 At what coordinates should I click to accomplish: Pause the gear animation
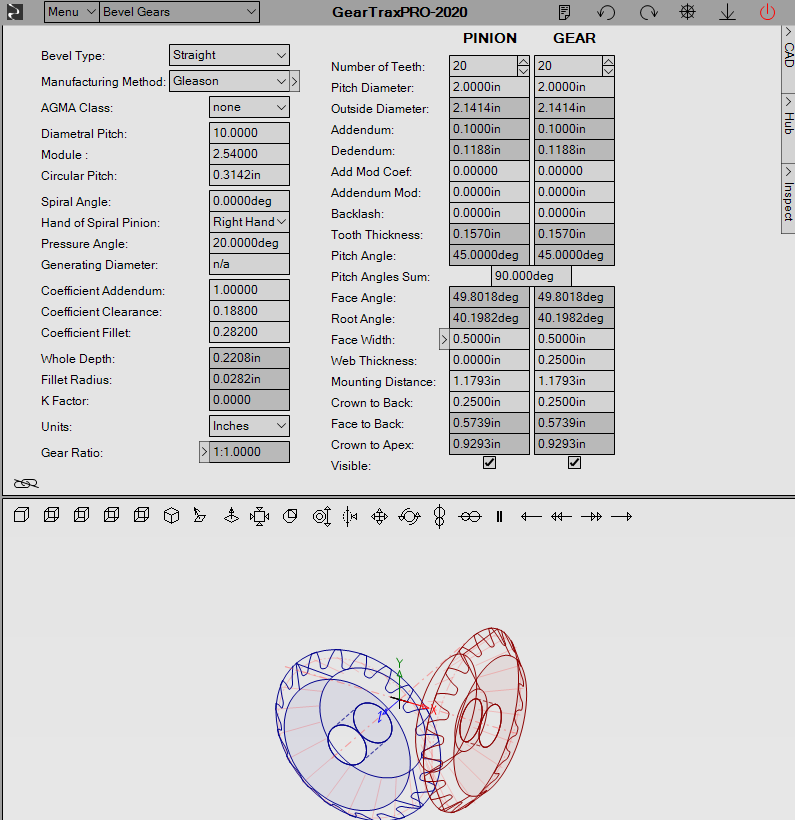pyautogui.click(x=499, y=517)
